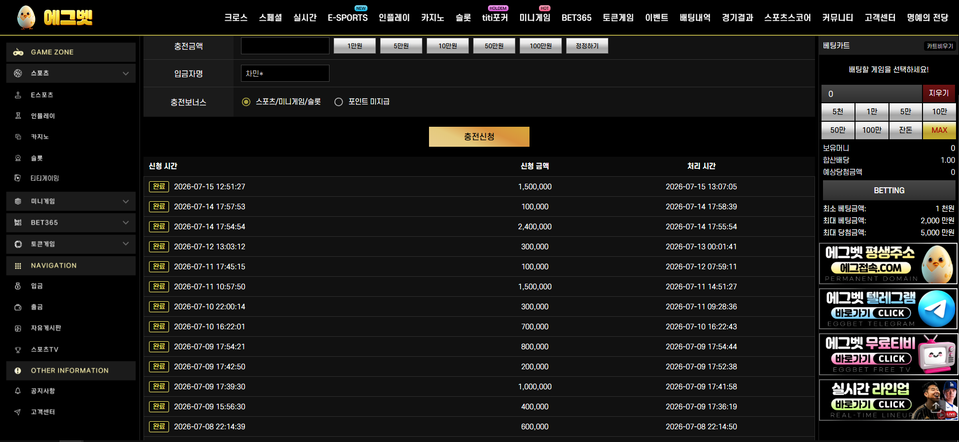Select 포인트 미지급 radio option
Screen dimensions: 959x442
(x=338, y=102)
